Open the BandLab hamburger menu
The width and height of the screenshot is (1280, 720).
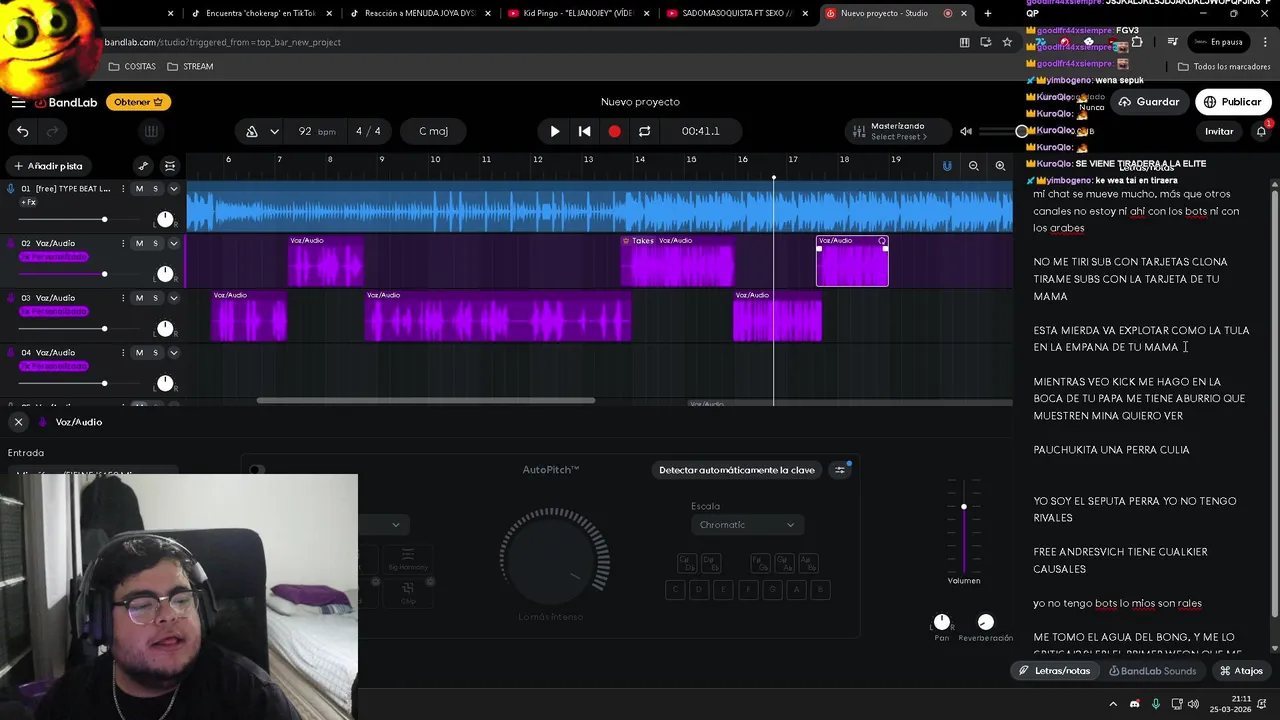pyautogui.click(x=18, y=102)
